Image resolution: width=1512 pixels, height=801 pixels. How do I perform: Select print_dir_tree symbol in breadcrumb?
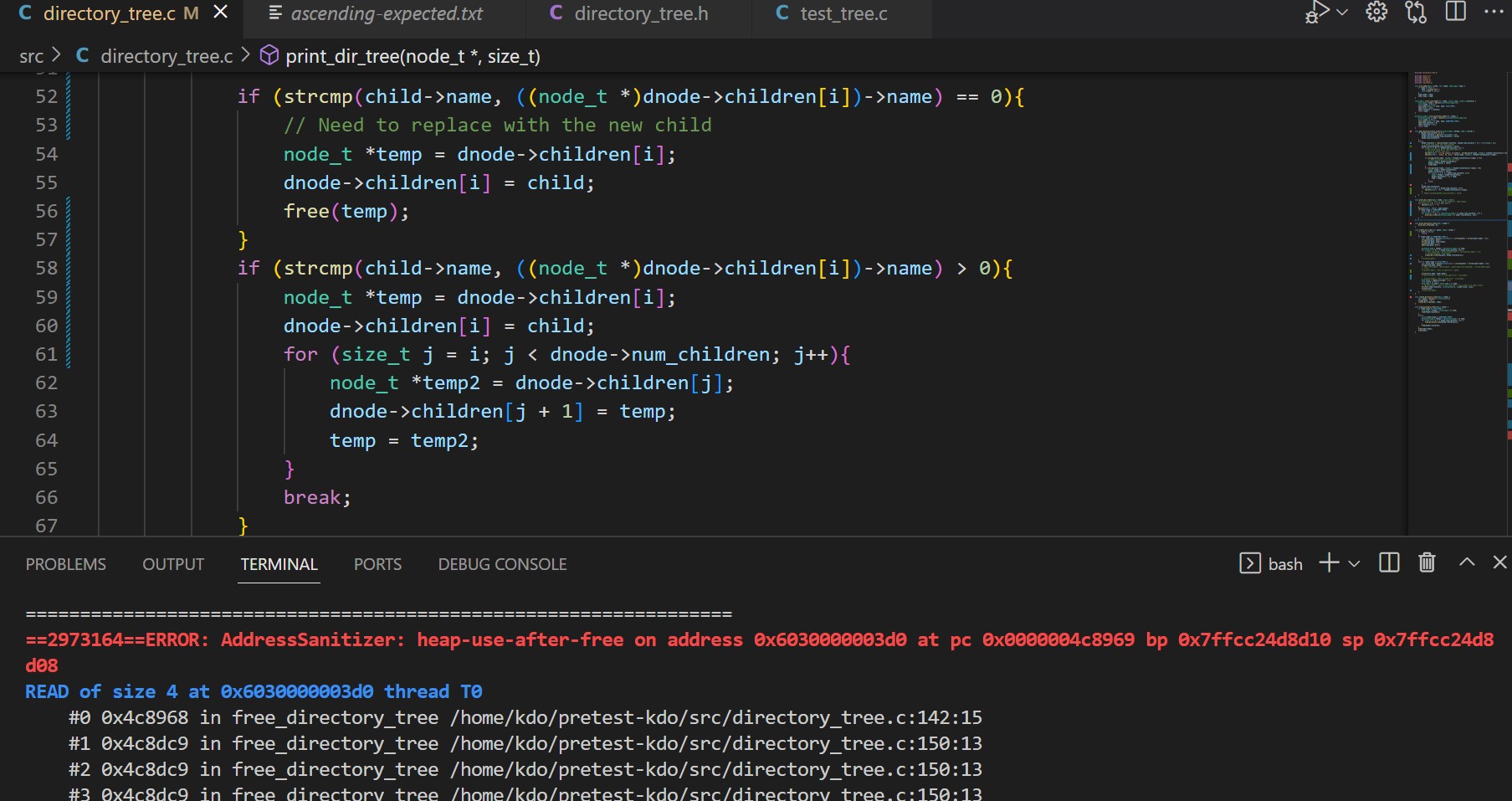[x=412, y=56]
